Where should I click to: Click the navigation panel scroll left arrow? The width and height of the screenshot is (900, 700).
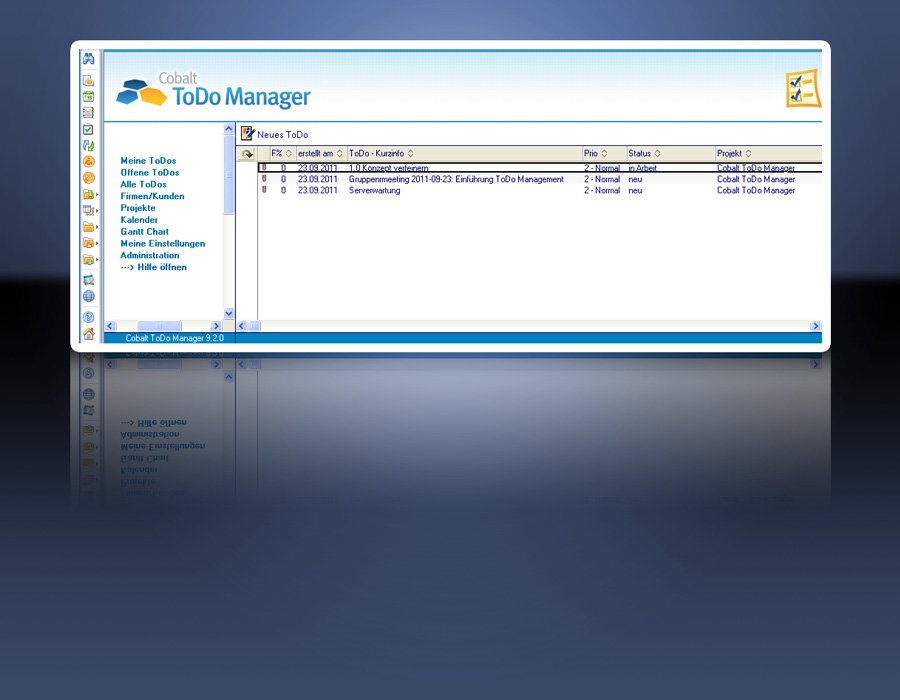pyautogui.click(x=110, y=326)
